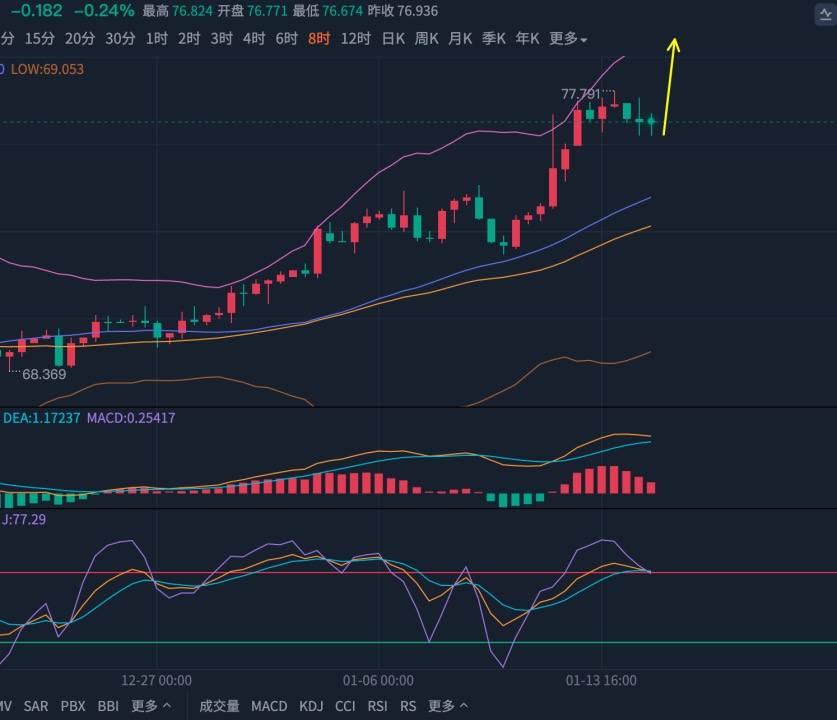Enable the PBX overlay indicator

point(73,706)
